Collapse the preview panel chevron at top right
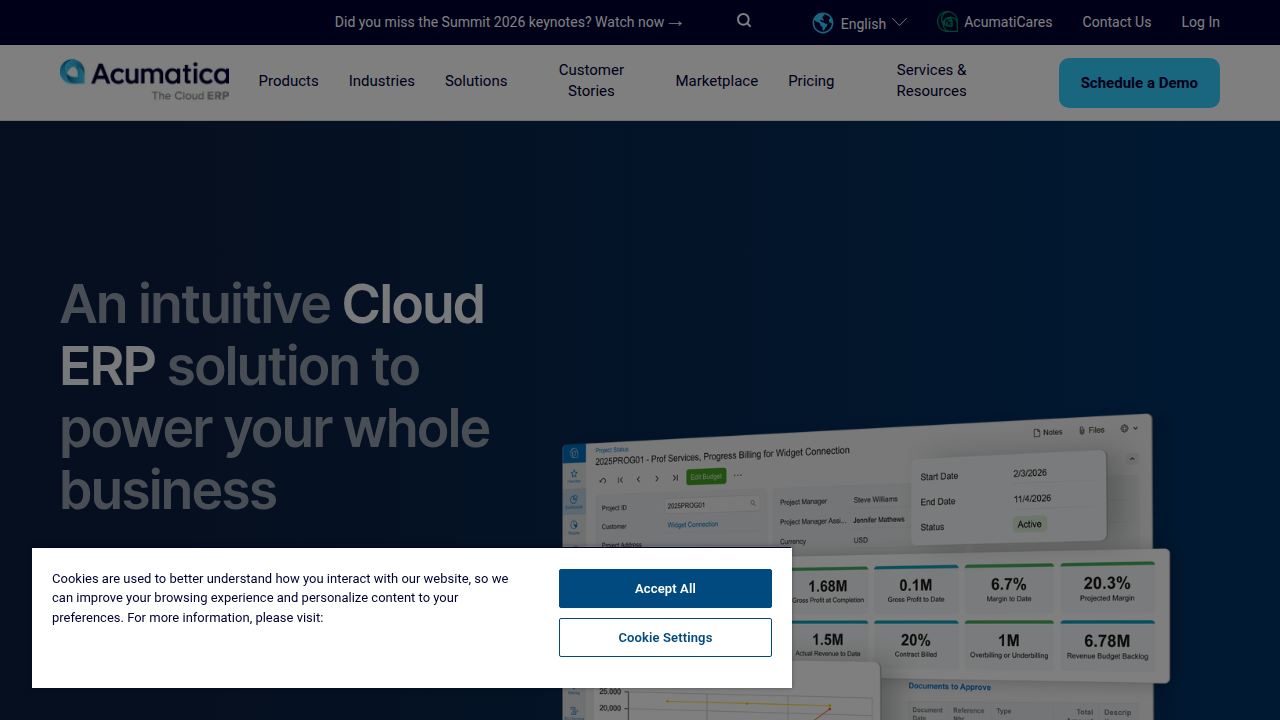The height and width of the screenshot is (720, 1280). [1132, 459]
